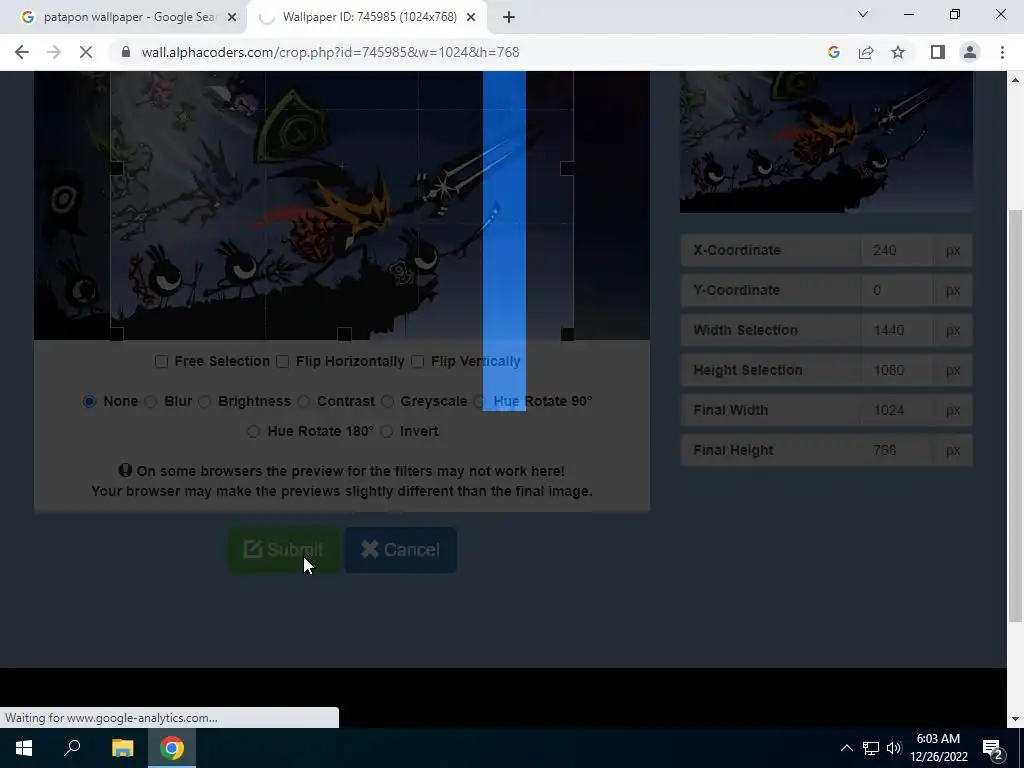
Task: Select the Brightness filter
Action: (204, 401)
